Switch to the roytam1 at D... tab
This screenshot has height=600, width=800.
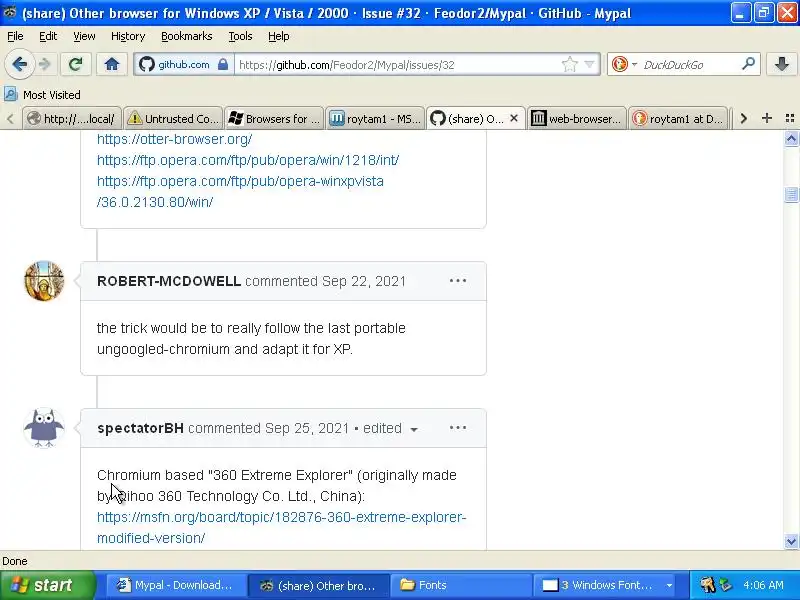pos(678,119)
